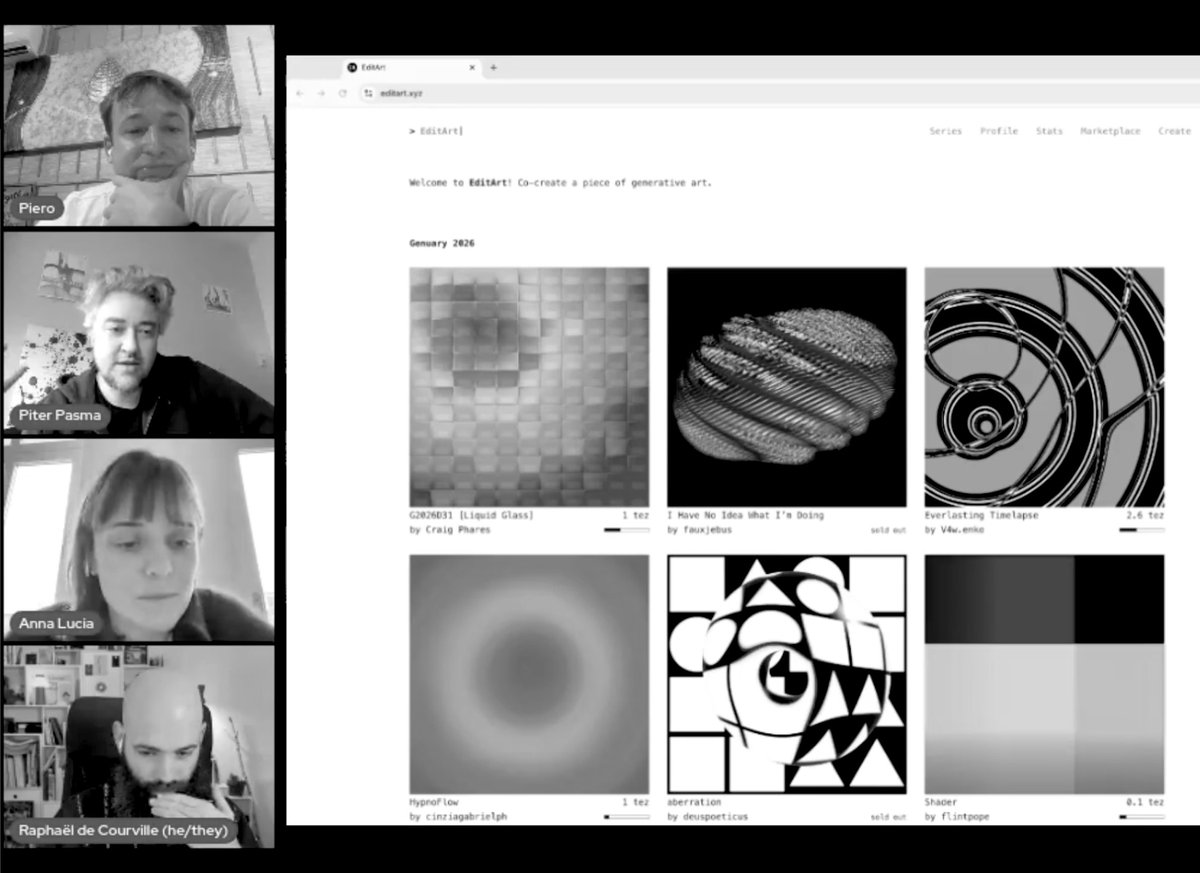Click the 0.1 tez price label

coord(1145,802)
